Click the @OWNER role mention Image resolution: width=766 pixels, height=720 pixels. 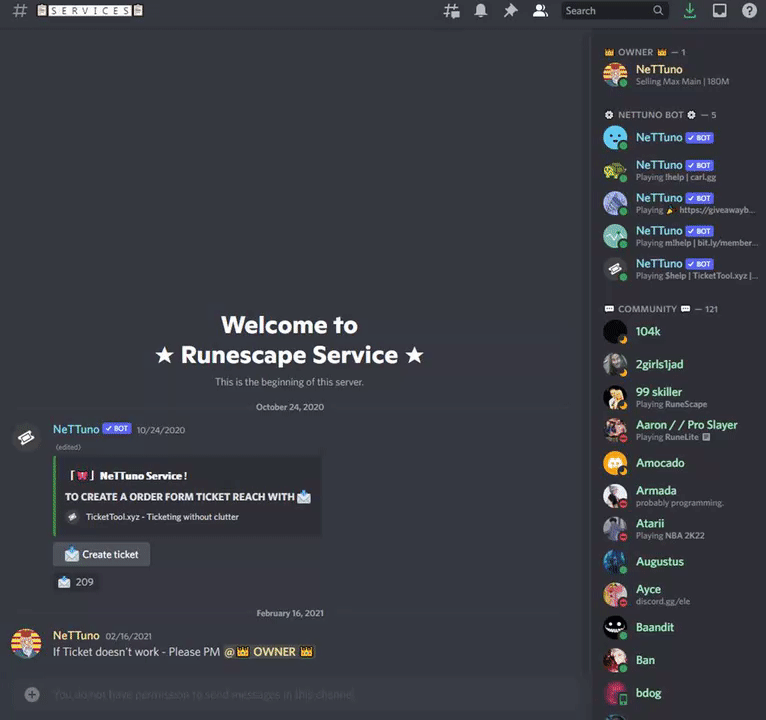click(x=269, y=652)
